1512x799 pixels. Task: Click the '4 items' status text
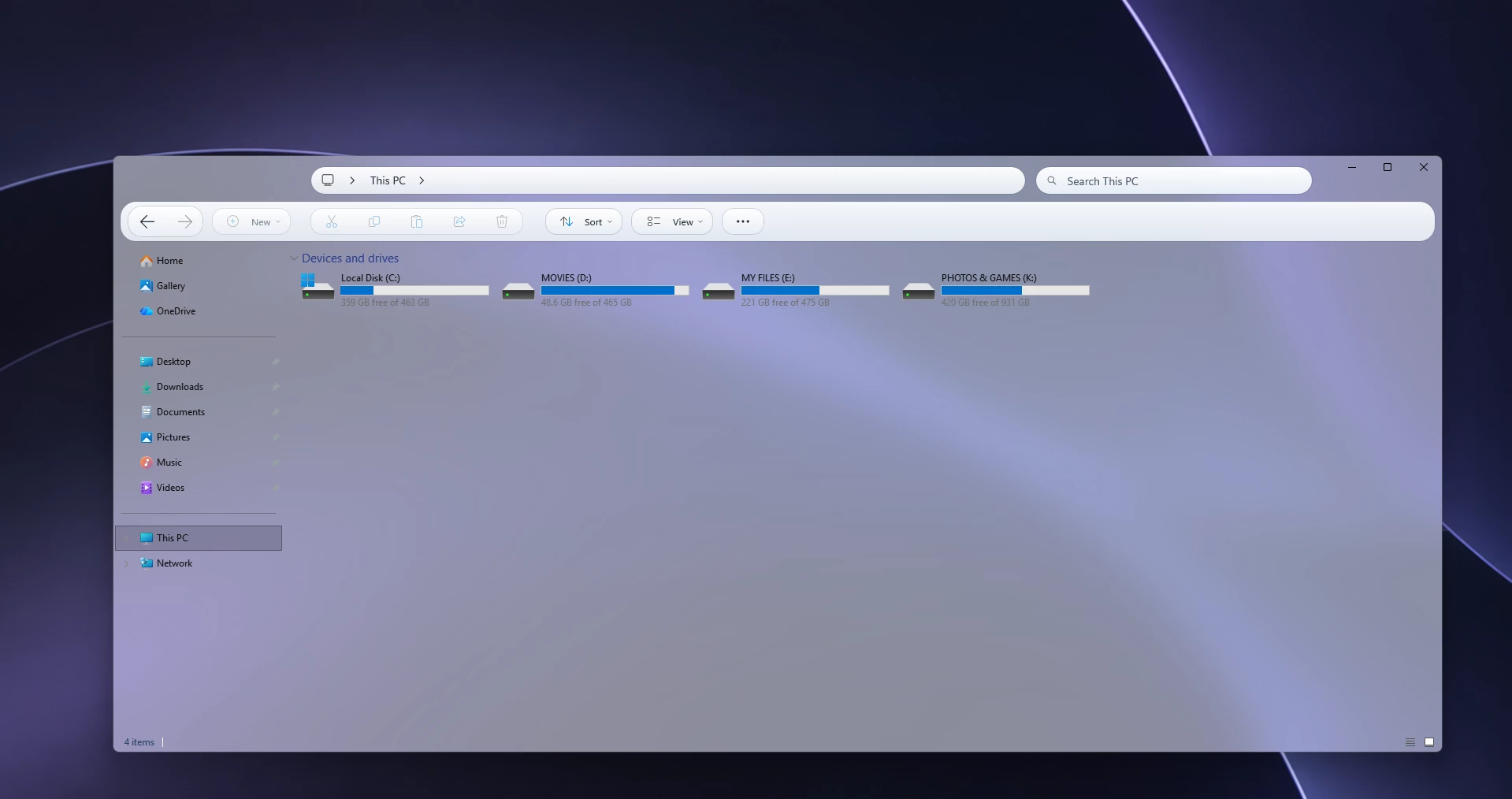point(139,742)
